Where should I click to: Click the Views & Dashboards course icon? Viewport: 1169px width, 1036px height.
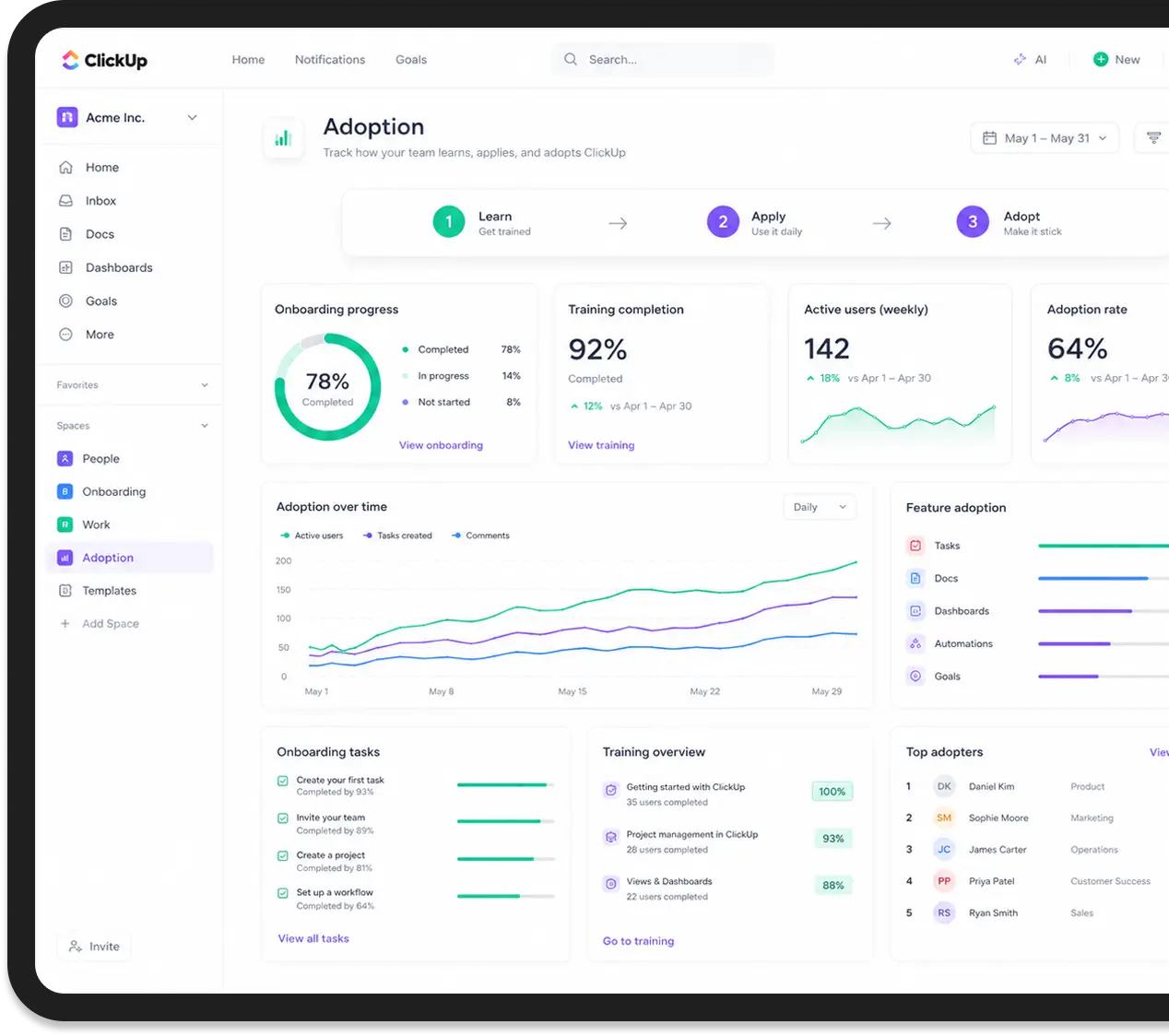610,884
